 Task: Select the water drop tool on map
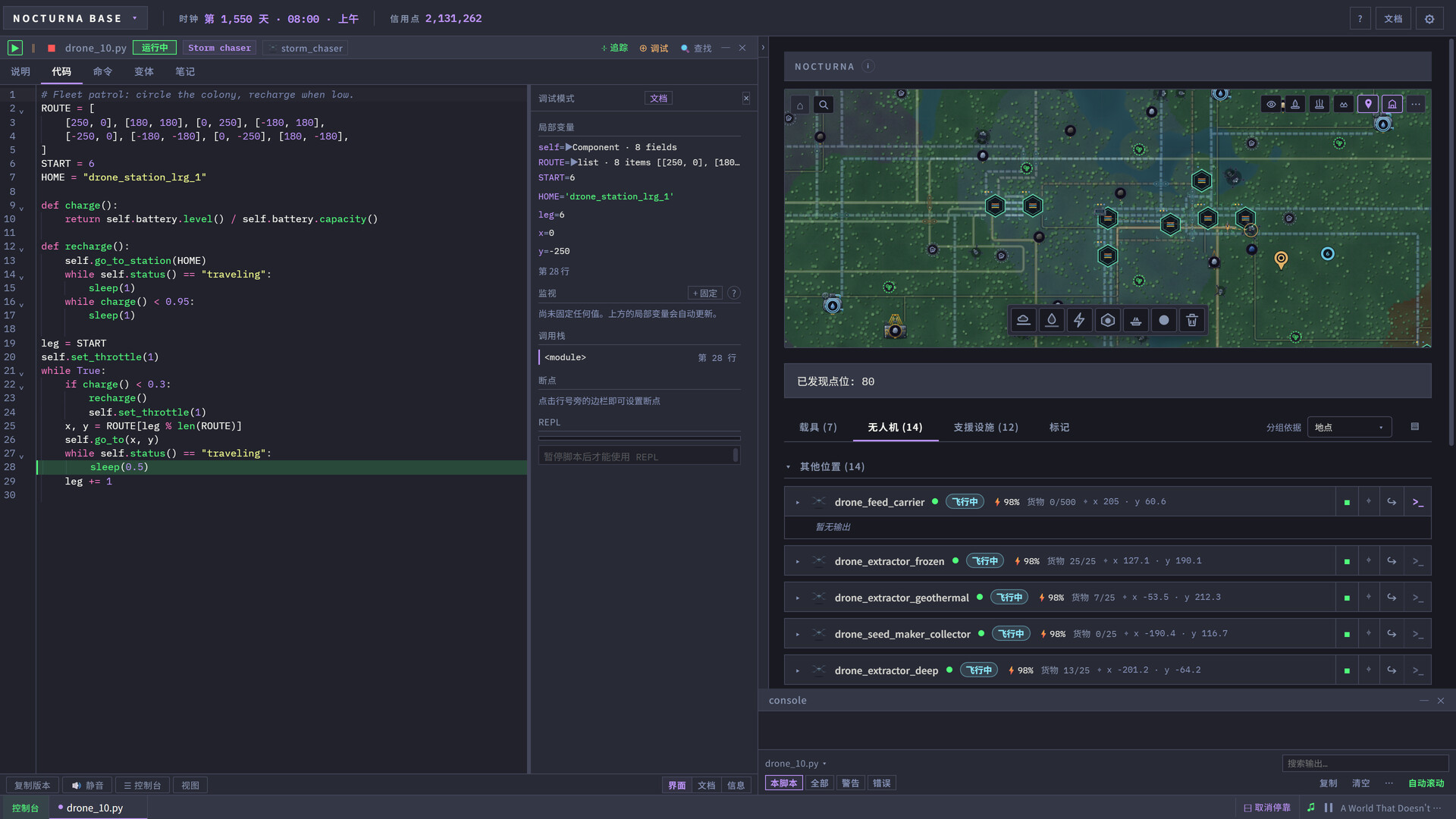[1051, 320]
